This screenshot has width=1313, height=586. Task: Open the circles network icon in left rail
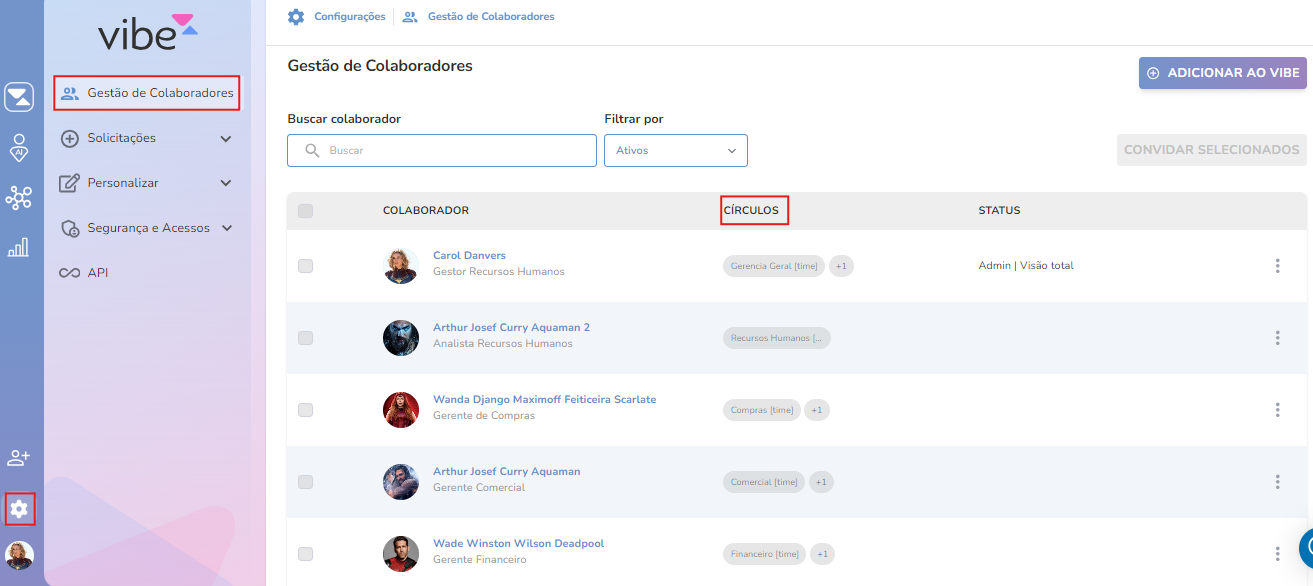click(19, 197)
